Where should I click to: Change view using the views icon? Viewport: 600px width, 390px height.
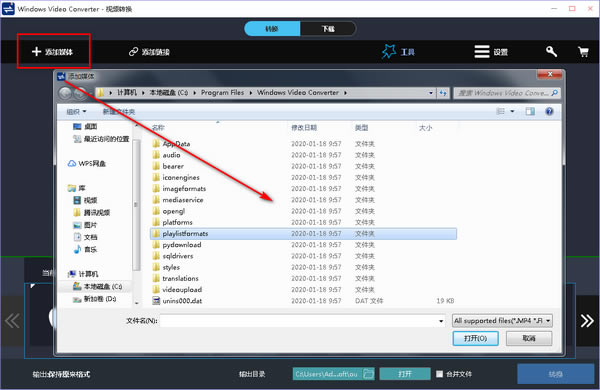tap(501, 111)
